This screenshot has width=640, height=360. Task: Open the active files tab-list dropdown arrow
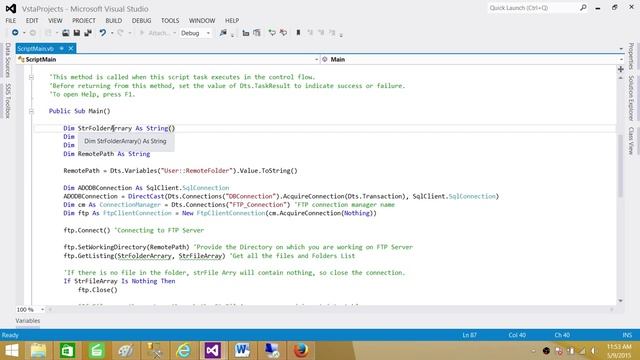[x=621, y=49]
